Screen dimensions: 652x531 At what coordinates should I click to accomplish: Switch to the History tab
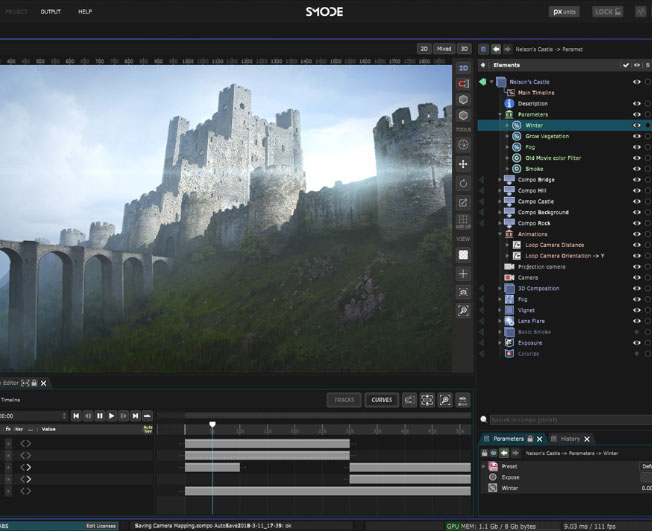click(x=569, y=439)
